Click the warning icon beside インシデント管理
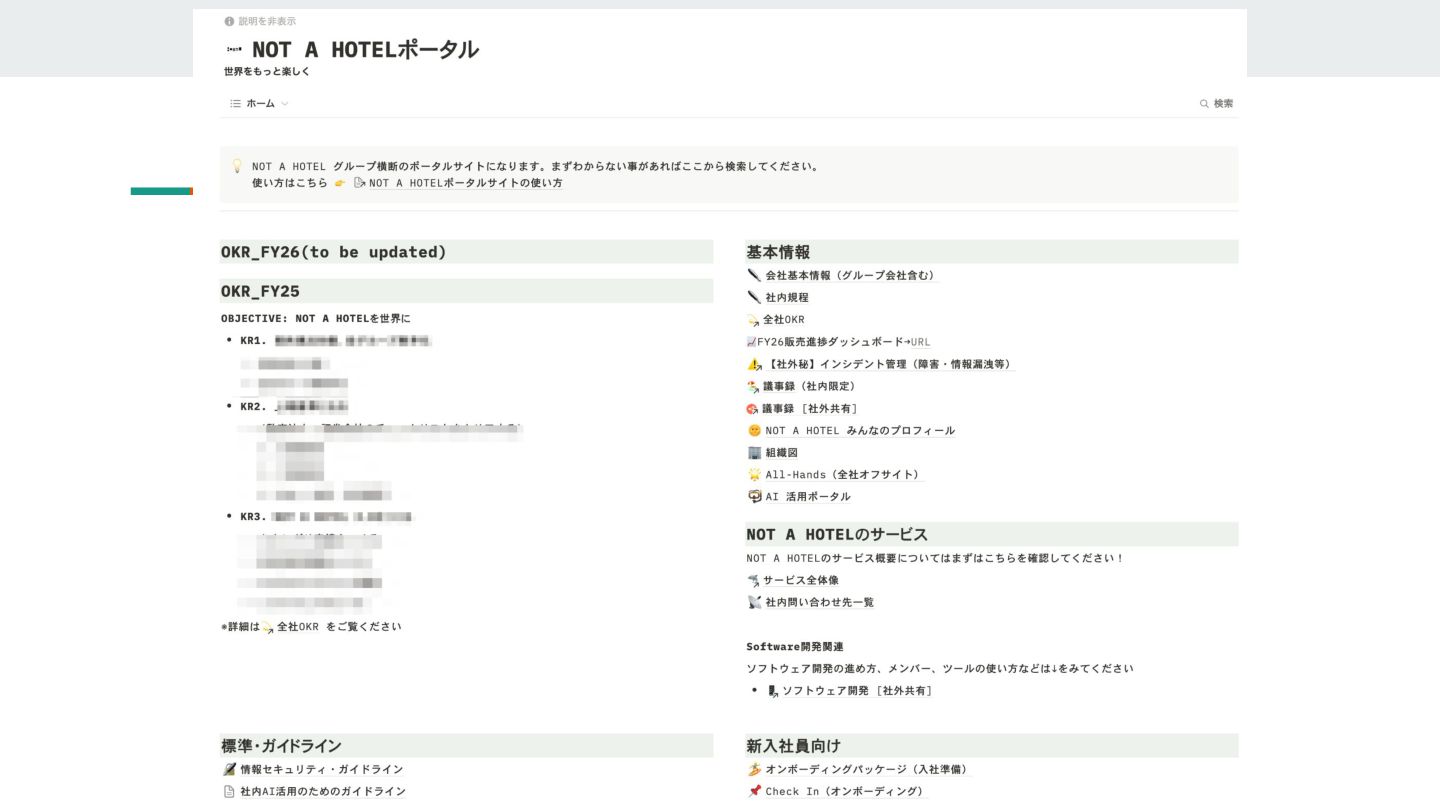The height and width of the screenshot is (810, 1440). (x=754, y=364)
